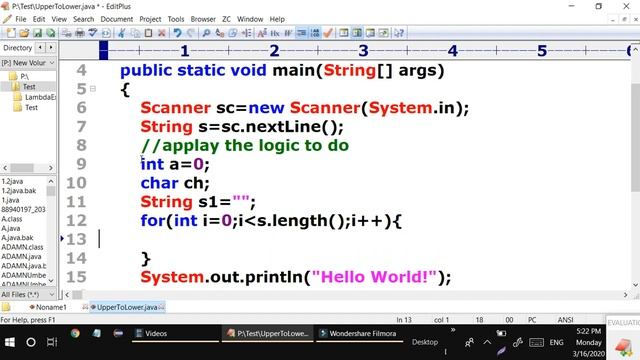
Task: Open the Tools menu
Action: point(176,19)
